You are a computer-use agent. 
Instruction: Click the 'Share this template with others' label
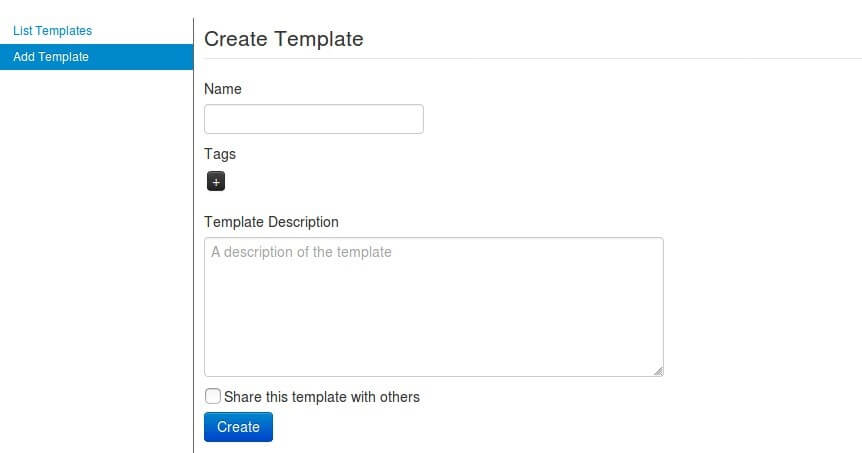click(322, 397)
